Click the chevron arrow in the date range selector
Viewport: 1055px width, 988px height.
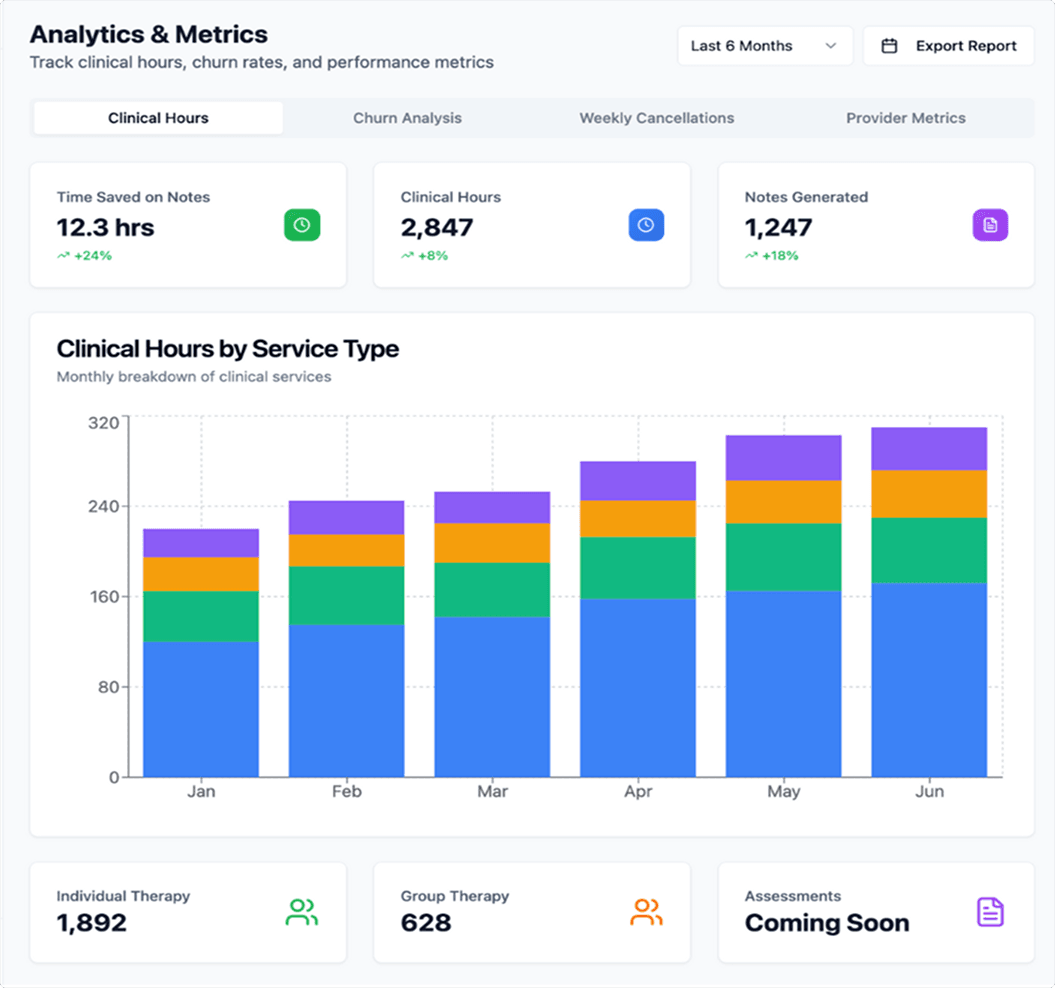(x=831, y=46)
